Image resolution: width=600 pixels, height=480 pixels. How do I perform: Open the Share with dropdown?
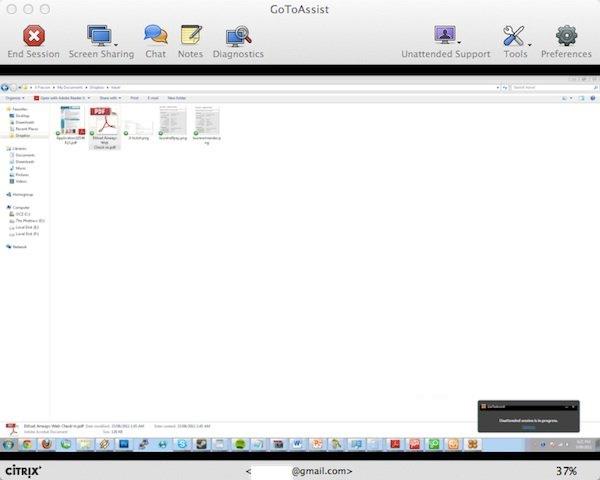[110, 98]
